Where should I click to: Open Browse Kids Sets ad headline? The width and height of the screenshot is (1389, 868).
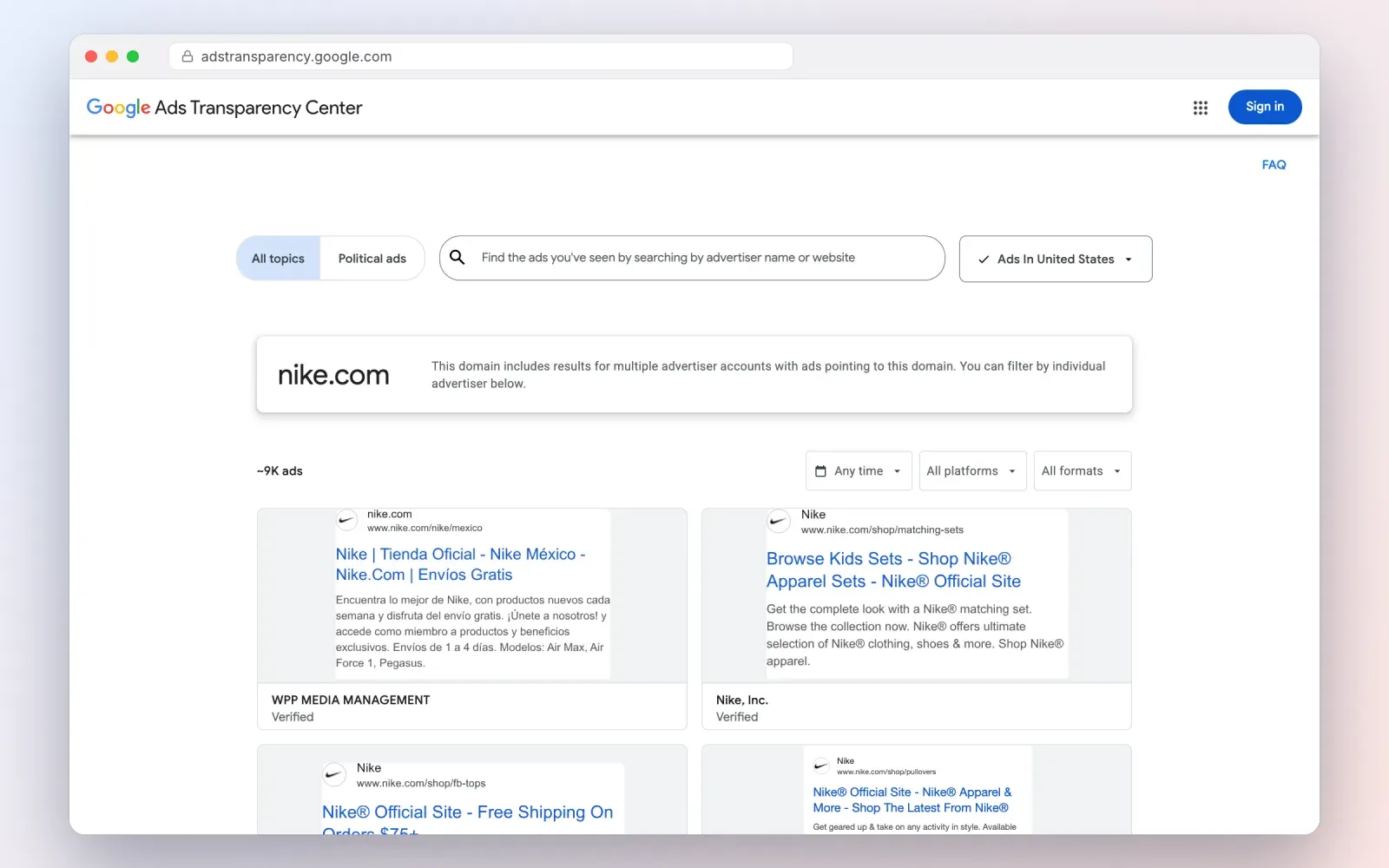(893, 570)
